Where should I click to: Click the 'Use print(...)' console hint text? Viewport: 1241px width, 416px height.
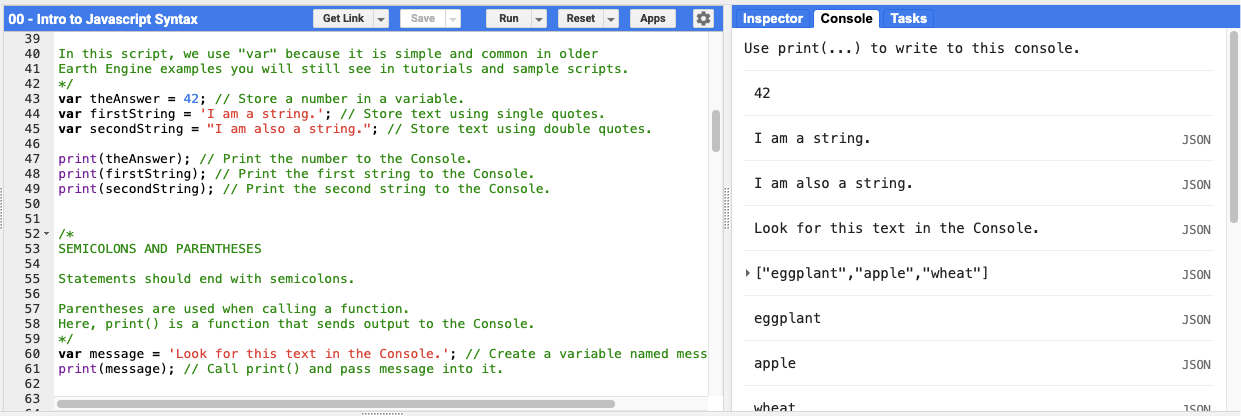[x=912, y=48]
